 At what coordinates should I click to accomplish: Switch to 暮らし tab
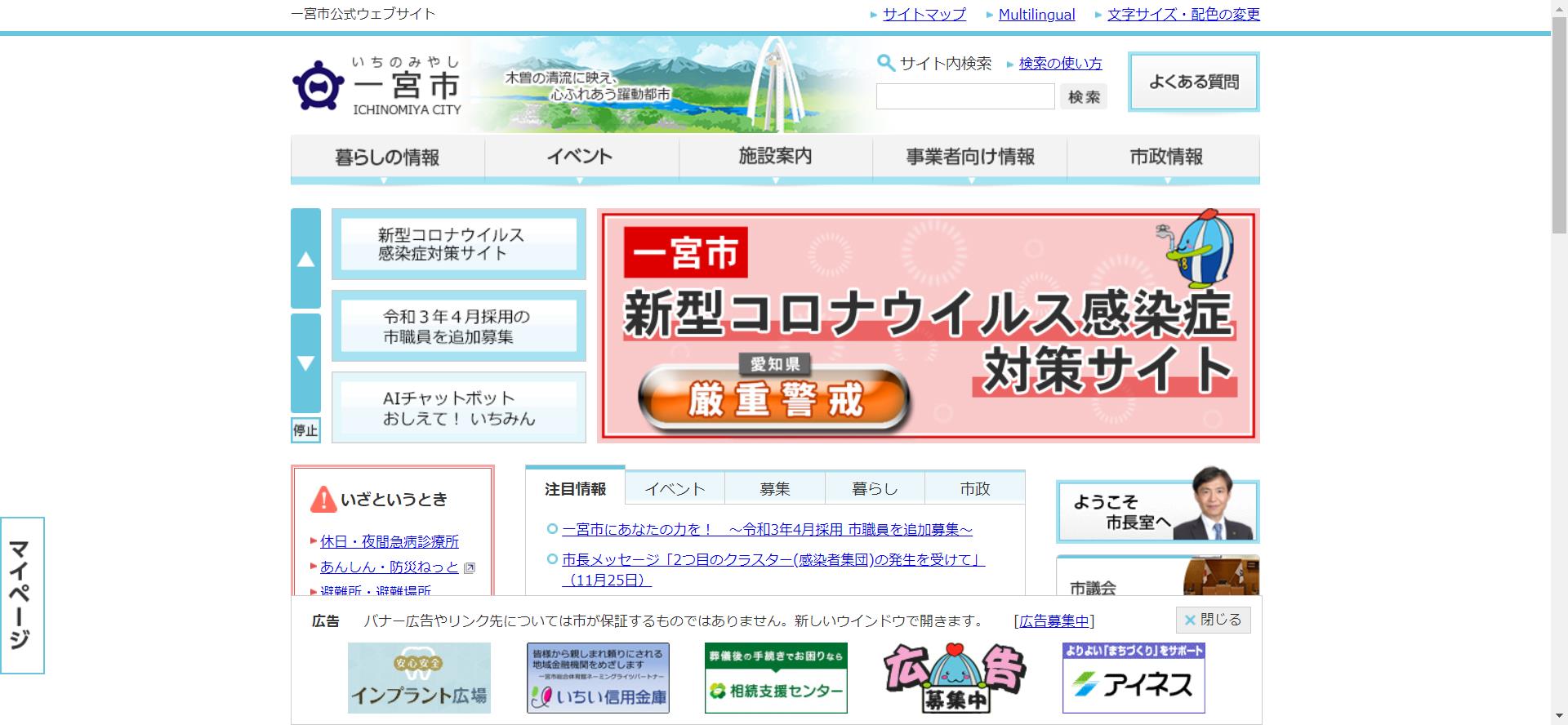875,488
